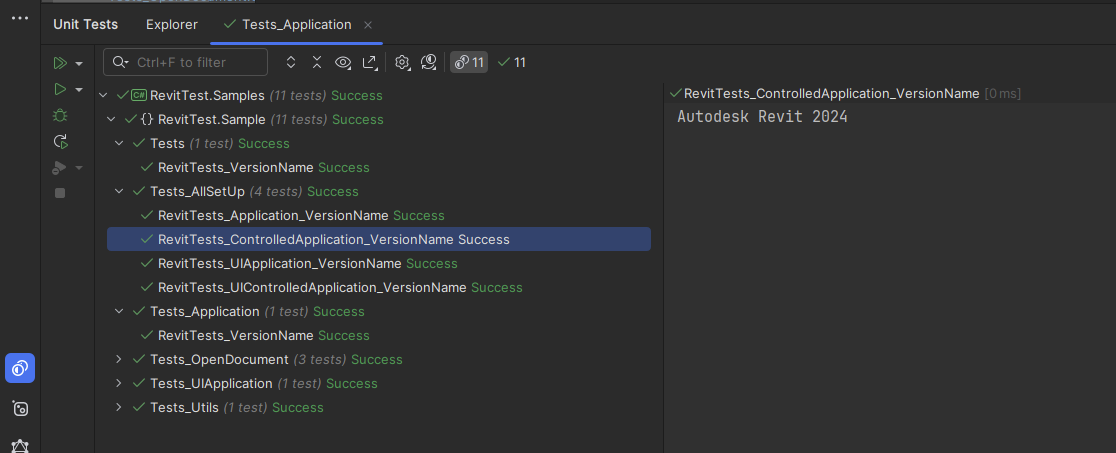
Task: Open the unit test settings gear
Action: pos(402,62)
